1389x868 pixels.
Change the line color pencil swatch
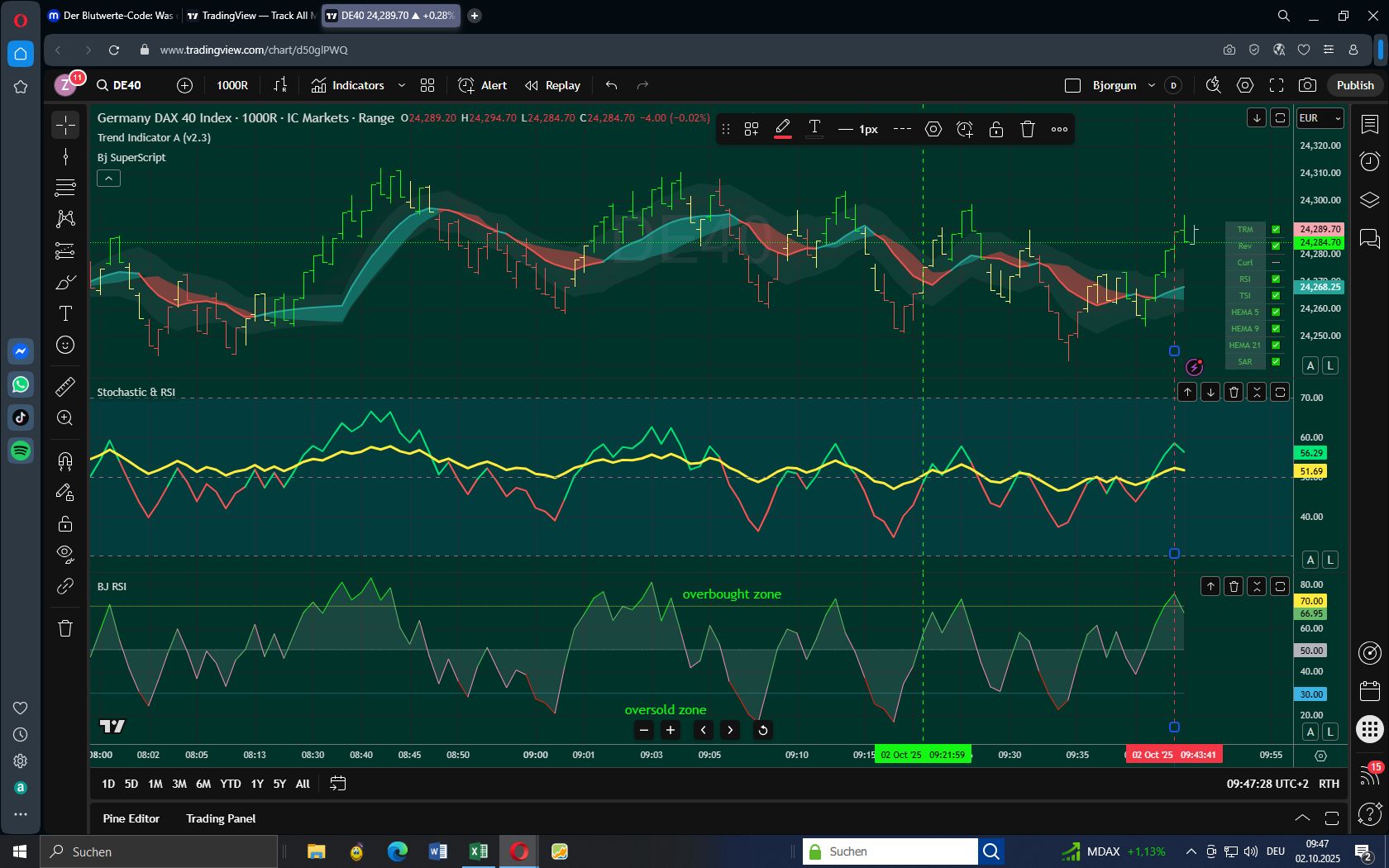(x=782, y=129)
